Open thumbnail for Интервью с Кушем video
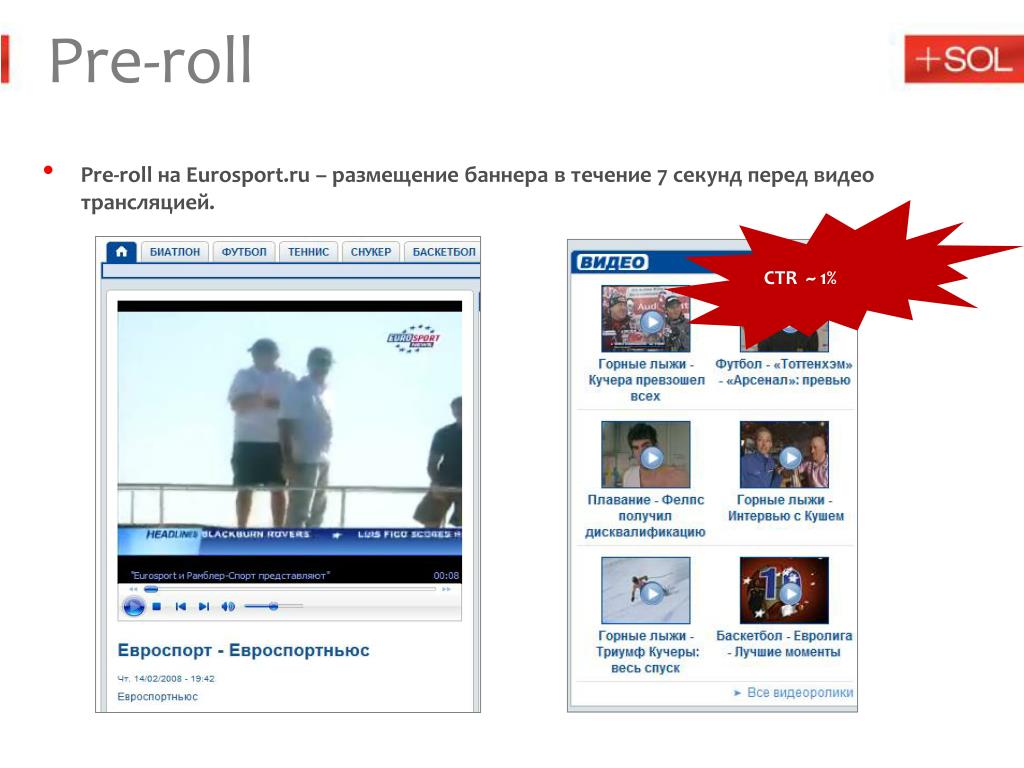Viewport: 1024px width, 768px height. pyautogui.click(x=784, y=455)
